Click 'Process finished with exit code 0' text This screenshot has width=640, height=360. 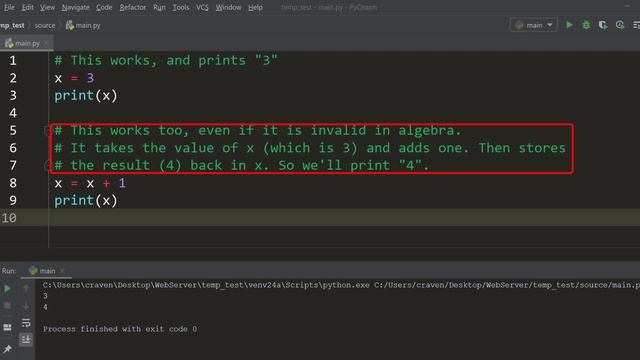(x=120, y=329)
